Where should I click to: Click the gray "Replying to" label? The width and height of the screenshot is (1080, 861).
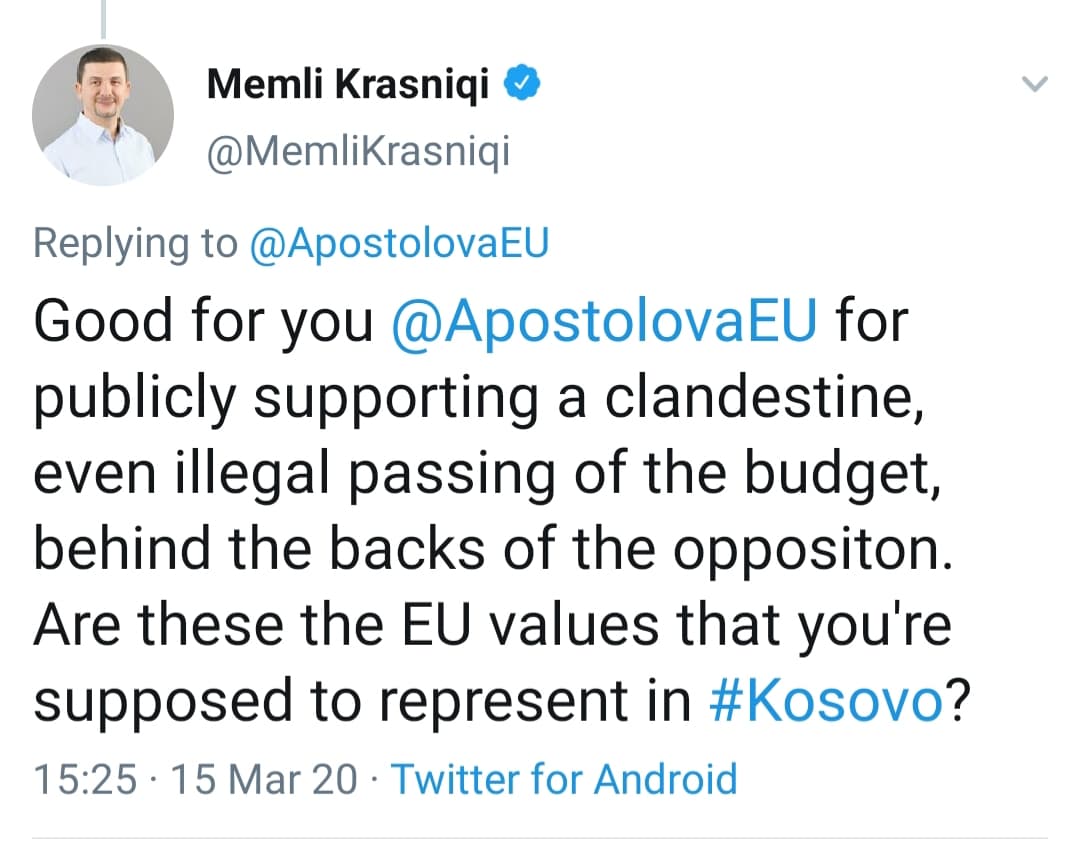(135, 245)
